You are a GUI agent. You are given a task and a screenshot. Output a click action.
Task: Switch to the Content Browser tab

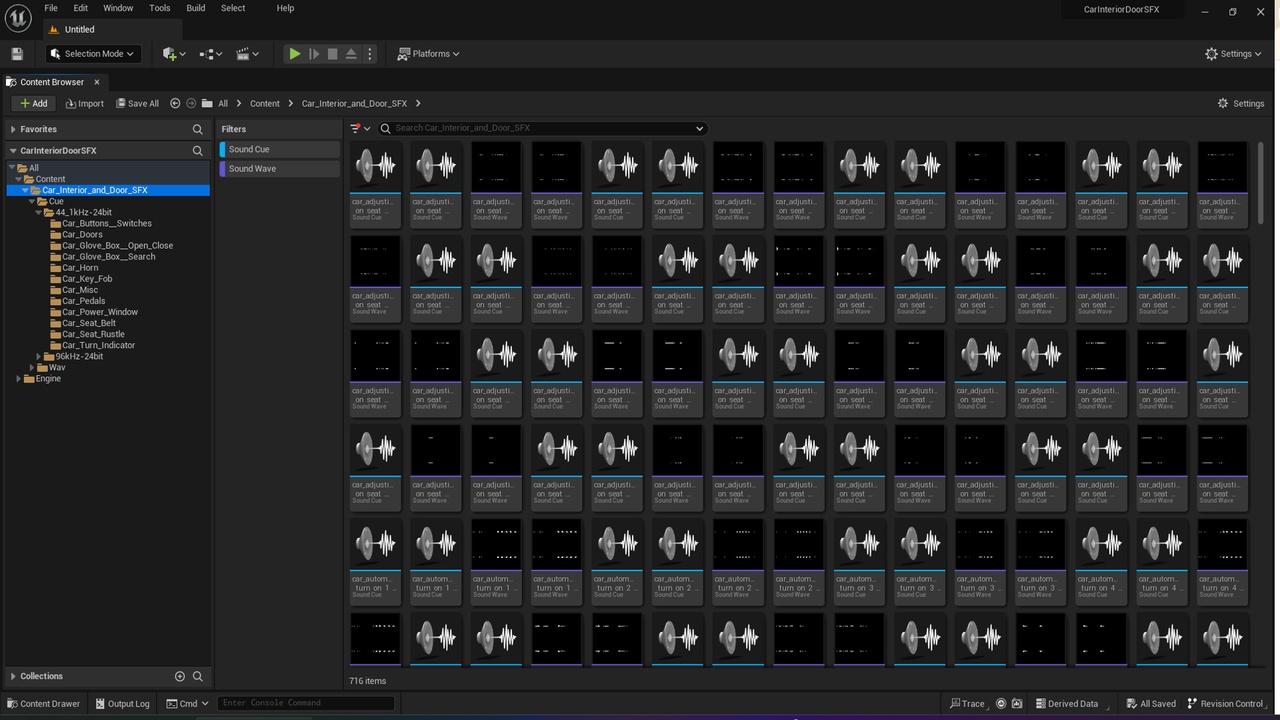[x=51, y=82]
